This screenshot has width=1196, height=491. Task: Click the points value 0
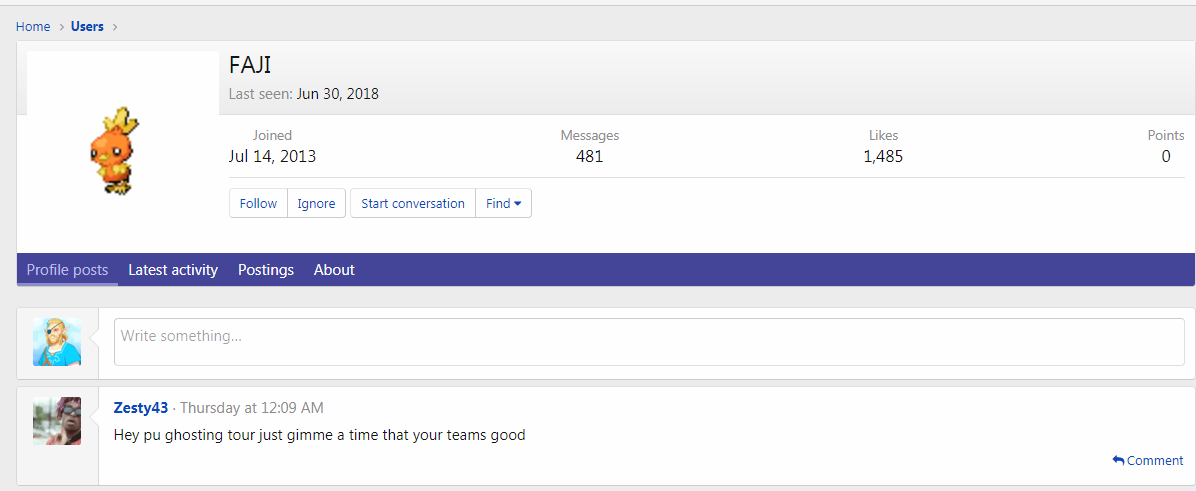pyautogui.click(x=1166, y=157)
